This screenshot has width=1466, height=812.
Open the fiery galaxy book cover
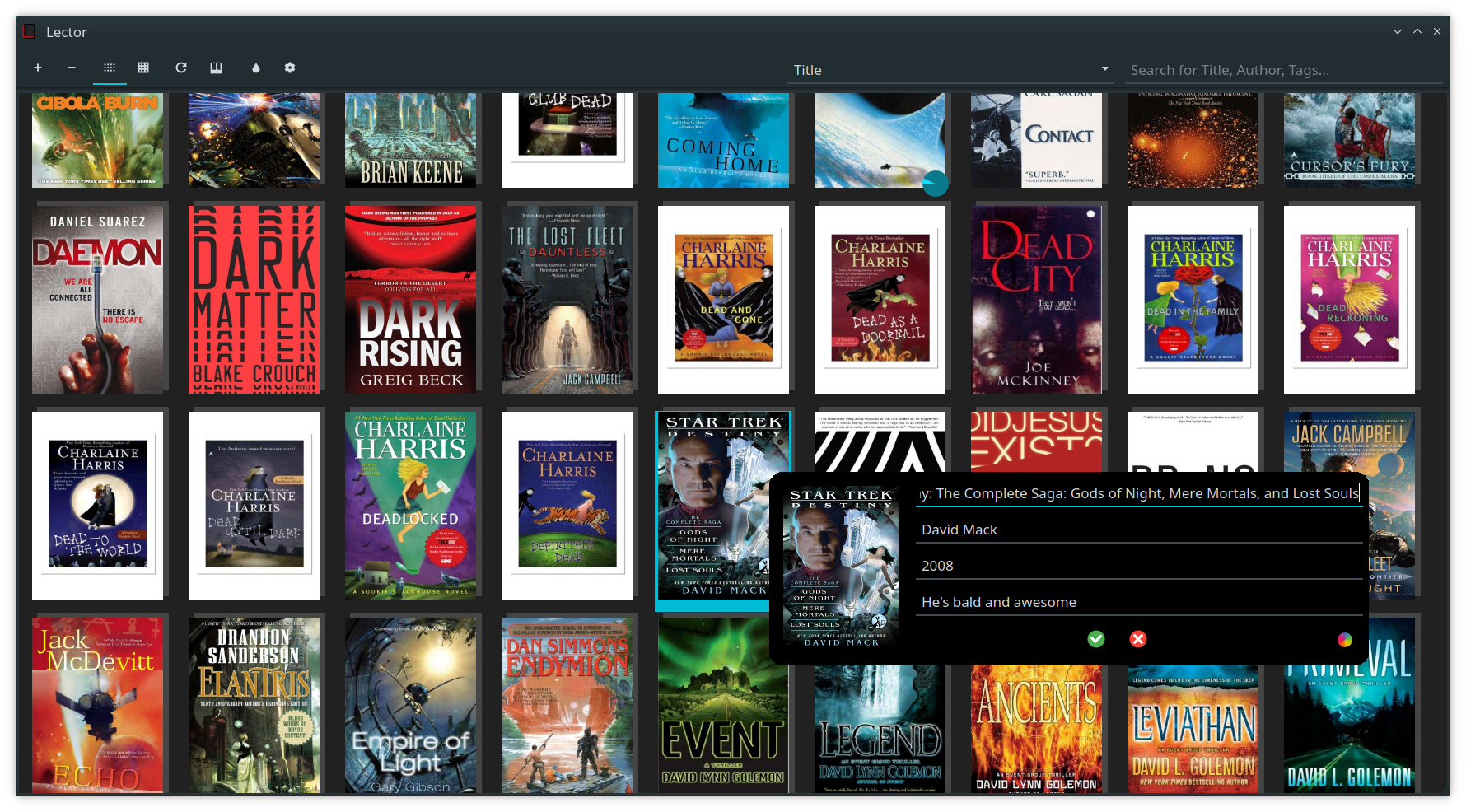point(1193,140)
